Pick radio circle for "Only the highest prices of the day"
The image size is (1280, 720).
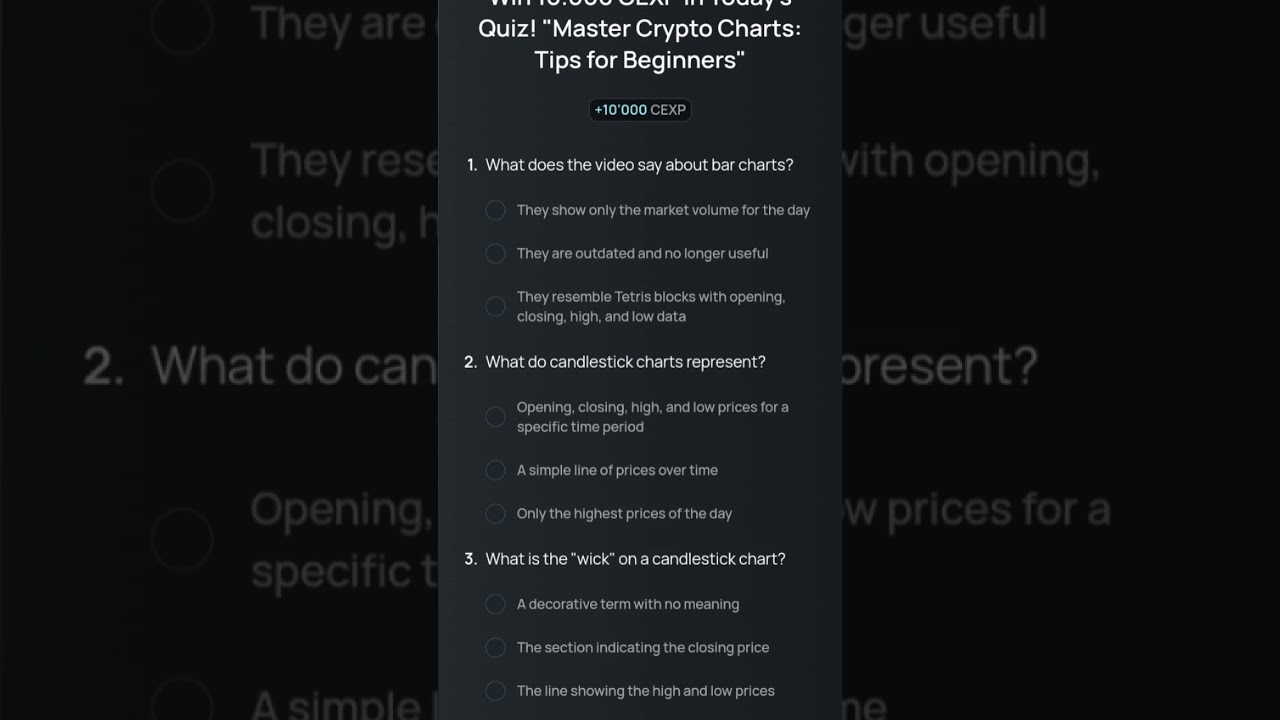pos(495,514)
